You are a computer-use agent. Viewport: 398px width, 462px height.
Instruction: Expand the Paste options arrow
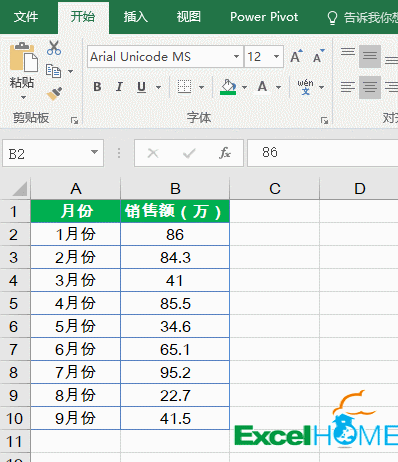(x=23, y=97)
